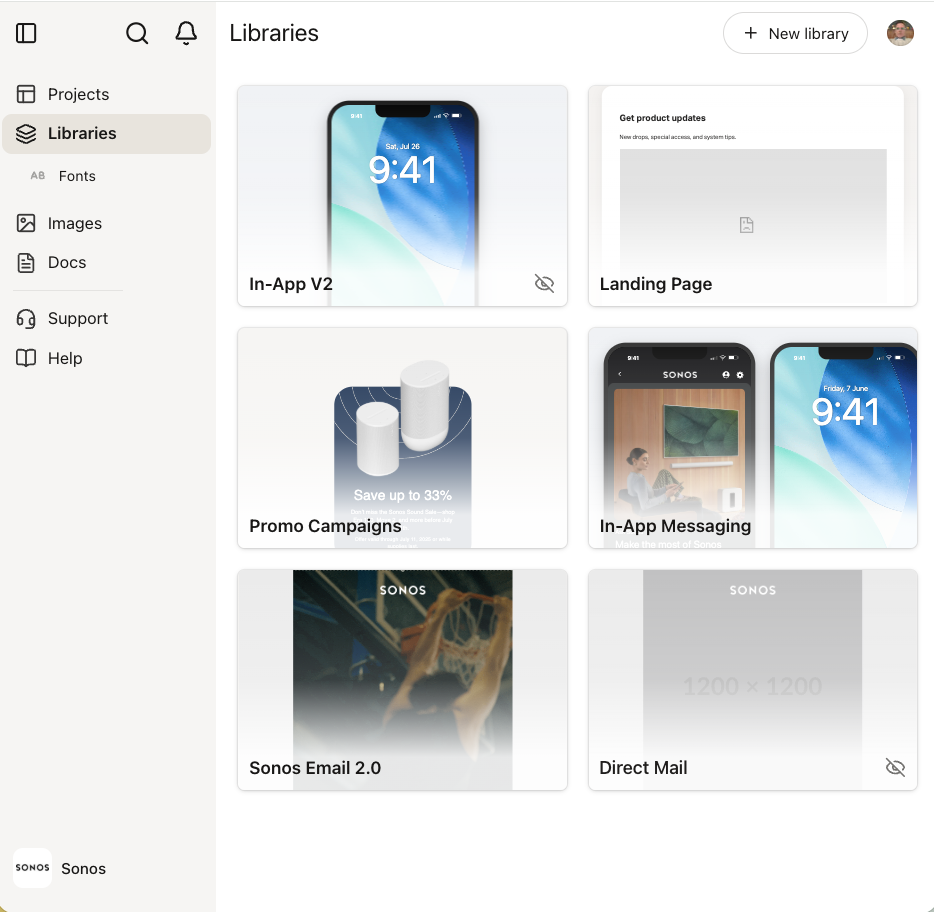Select Libraries in the sidebar
934x912 pixels.
click(107, 133)
